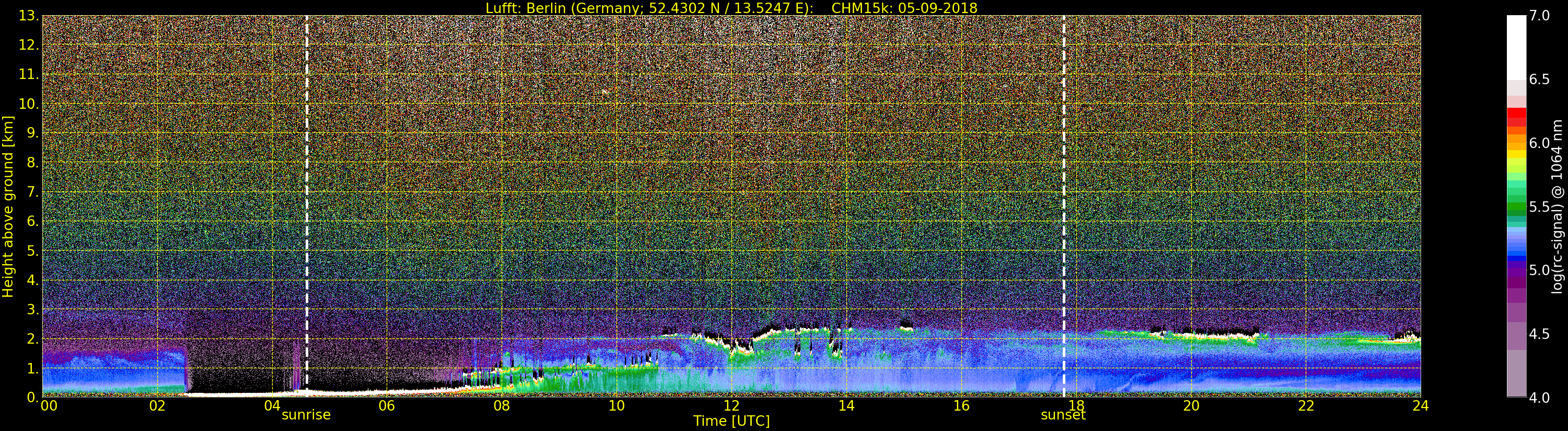The image size is (1568, 431).
Task: Pick the white segment atop the colorbar
Action: point(1516,48)
